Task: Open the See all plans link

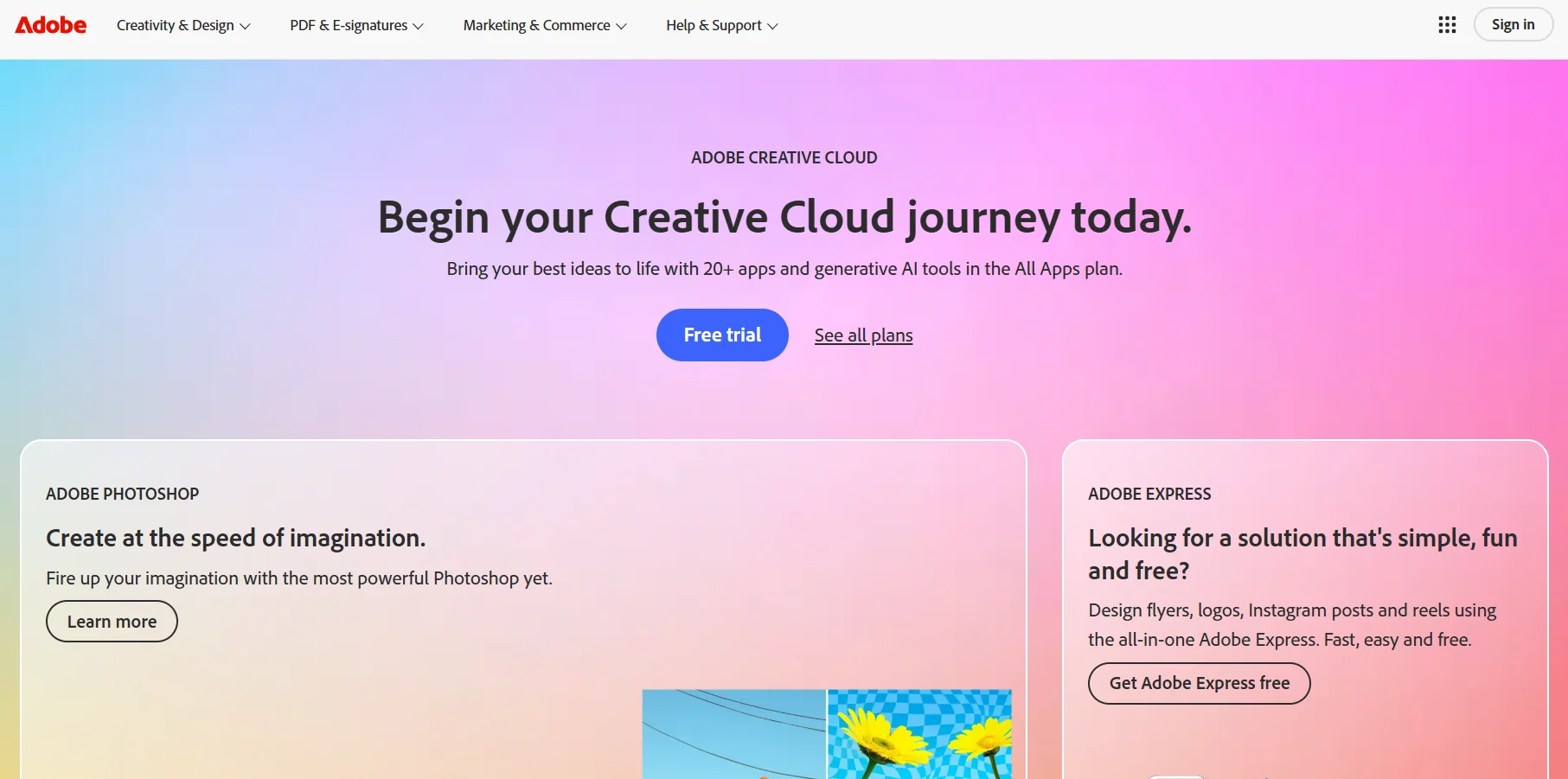Action: [863, 335]
